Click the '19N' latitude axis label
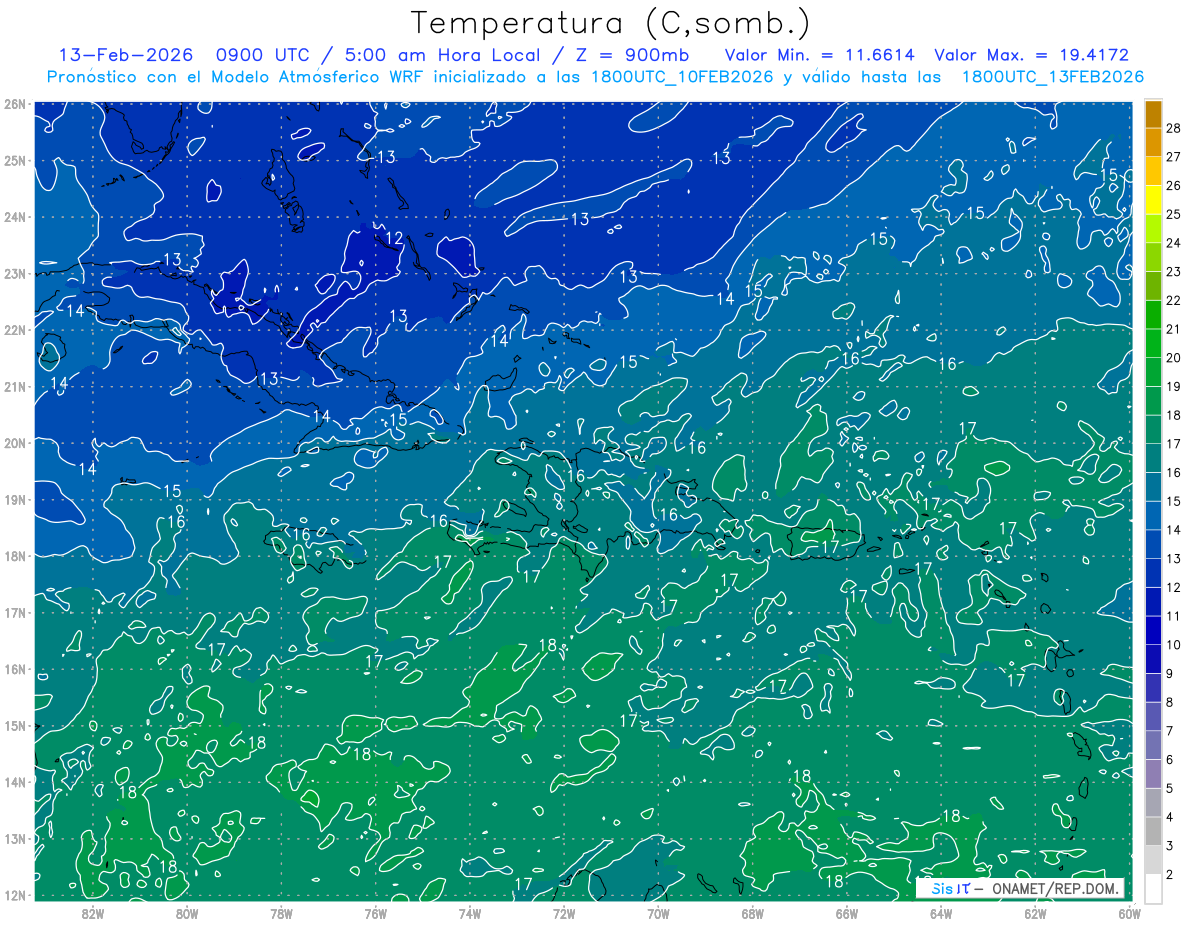This screenshot has width=1200, height=927. point(14,499)
